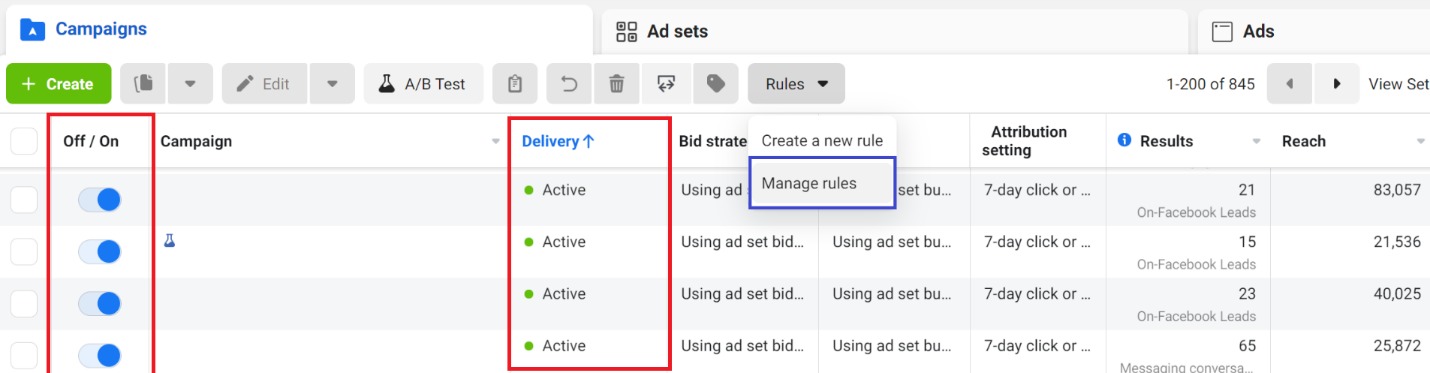Click the green Create button
Screen dimensions: 1430x373
(57, 84)
